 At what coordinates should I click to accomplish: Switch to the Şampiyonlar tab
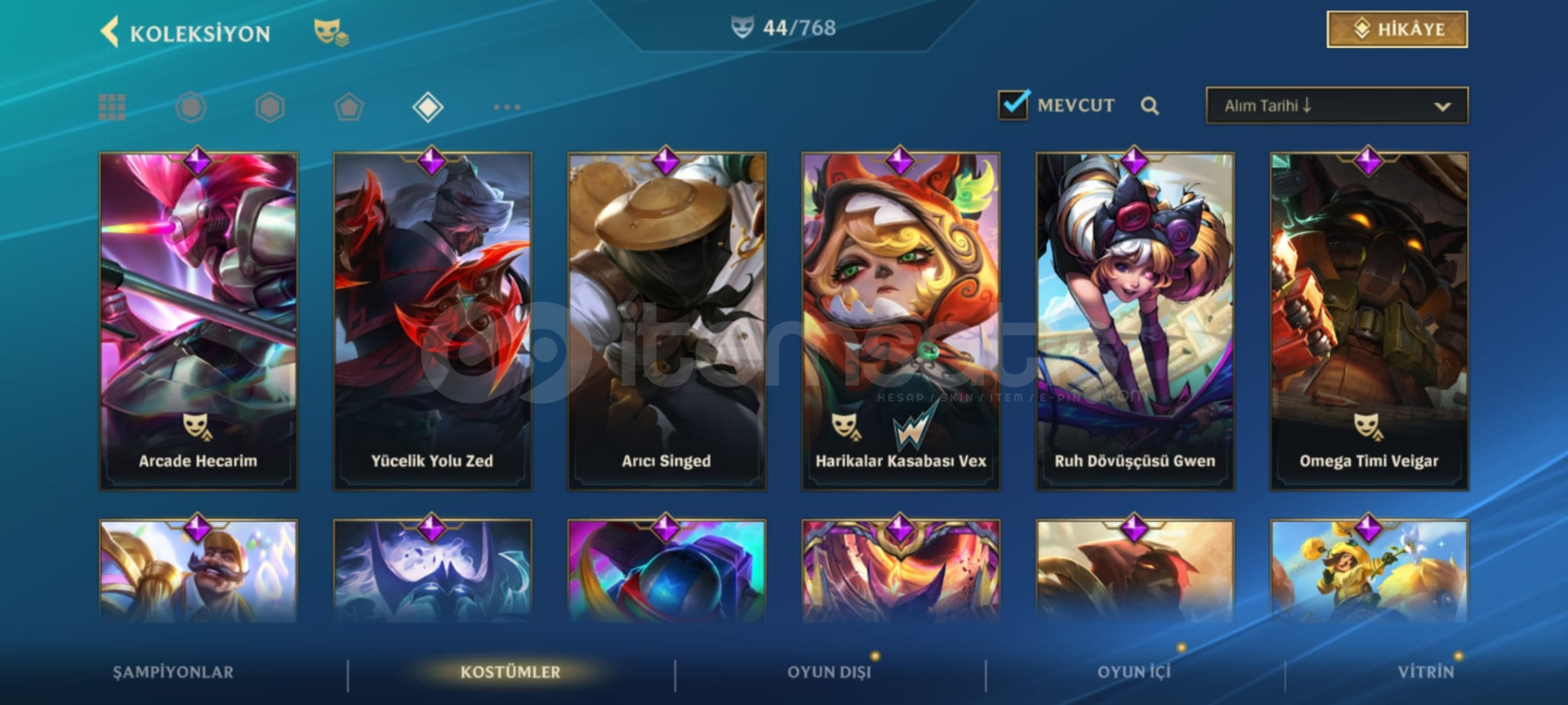click(x=173, y=672)
